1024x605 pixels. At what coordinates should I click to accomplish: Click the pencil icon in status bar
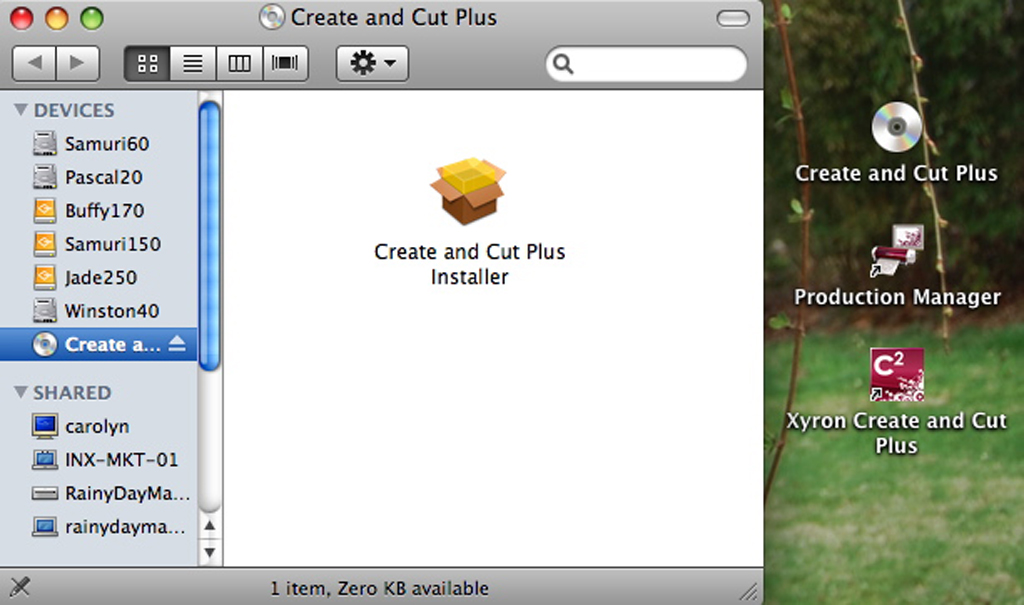20,587
